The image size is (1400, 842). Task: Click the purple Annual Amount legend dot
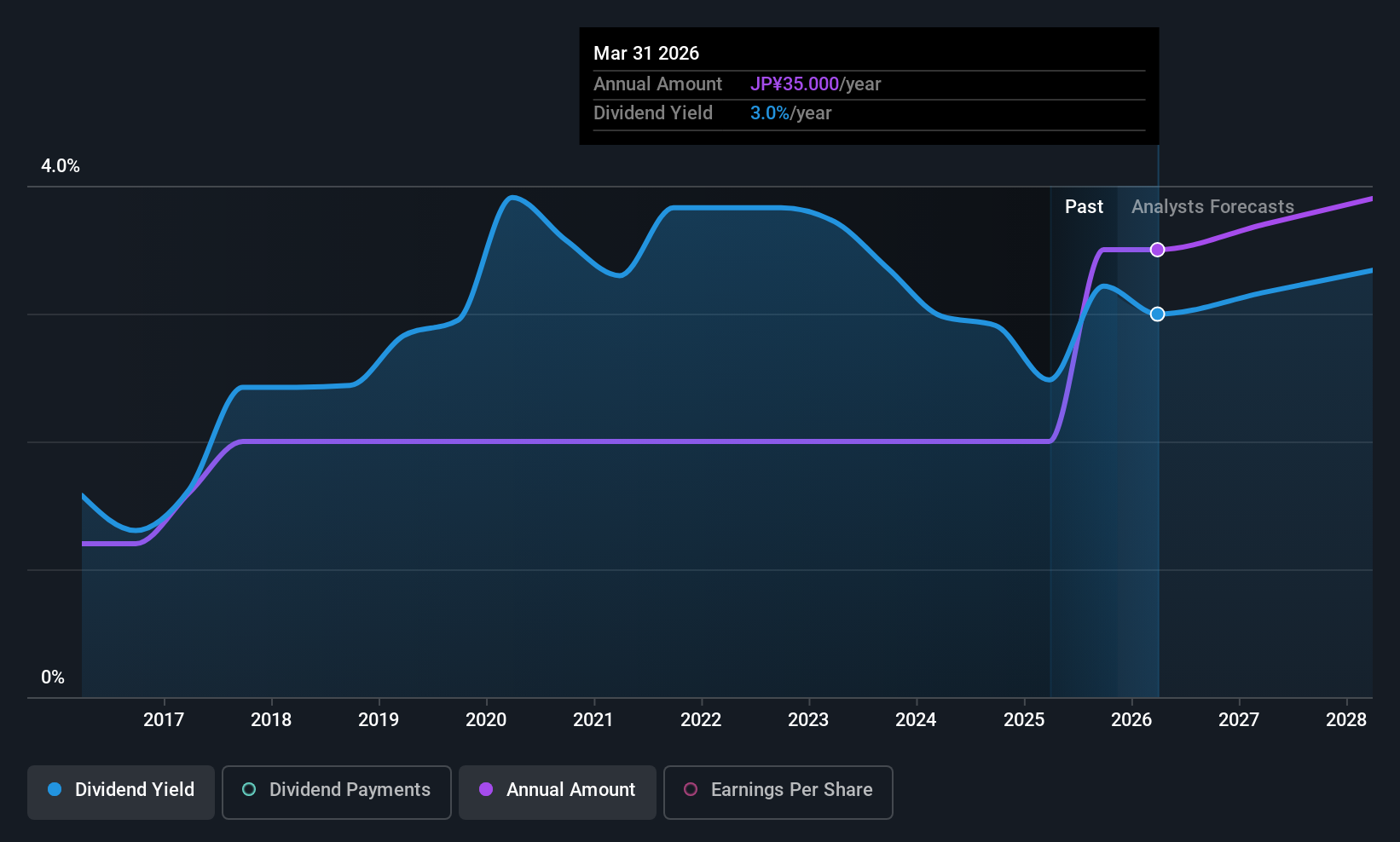tap(485, 790)
